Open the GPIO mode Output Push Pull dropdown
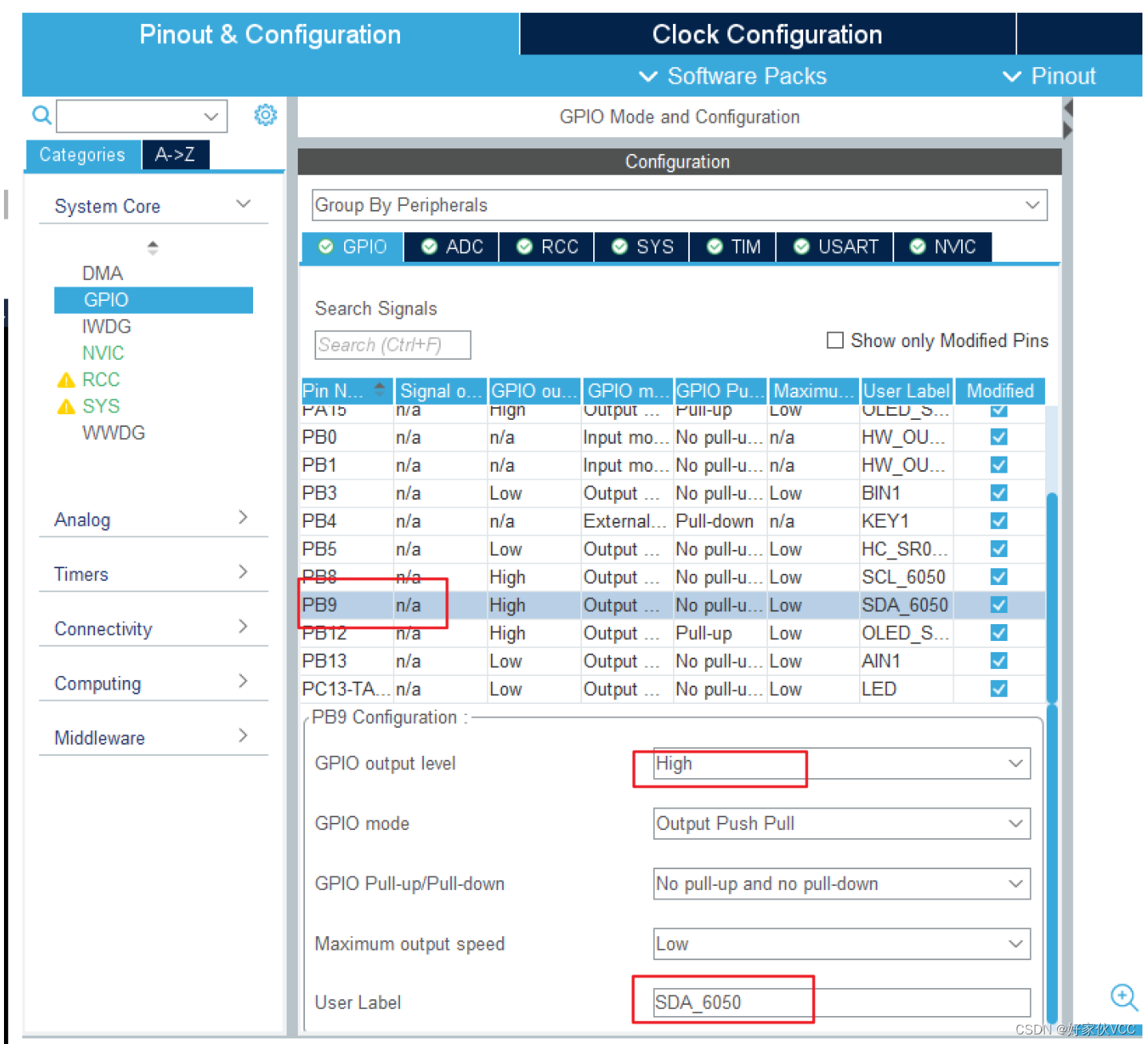 (x=841, y=824)
